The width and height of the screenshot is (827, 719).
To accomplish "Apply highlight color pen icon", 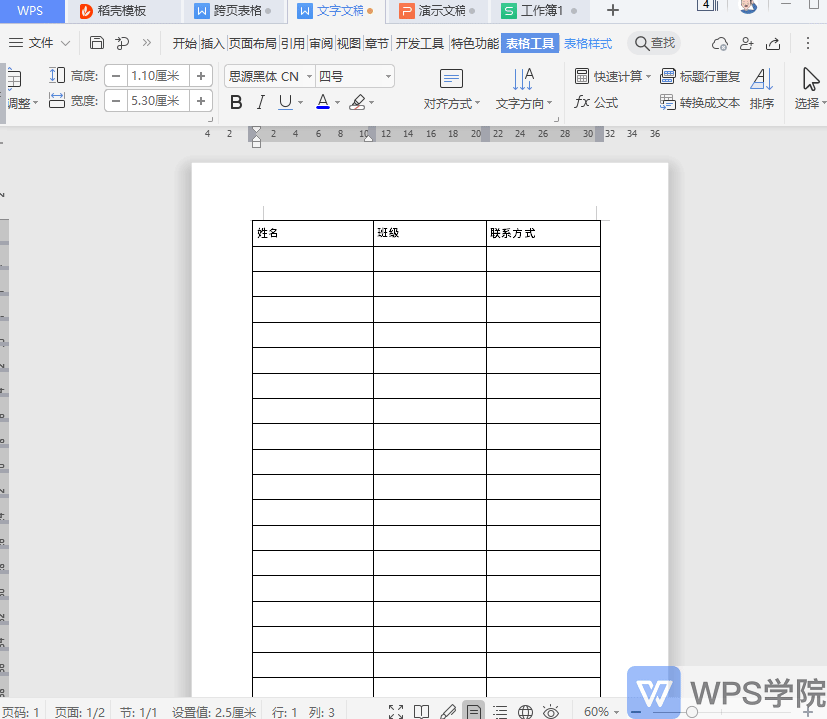I will coord(358,102).
